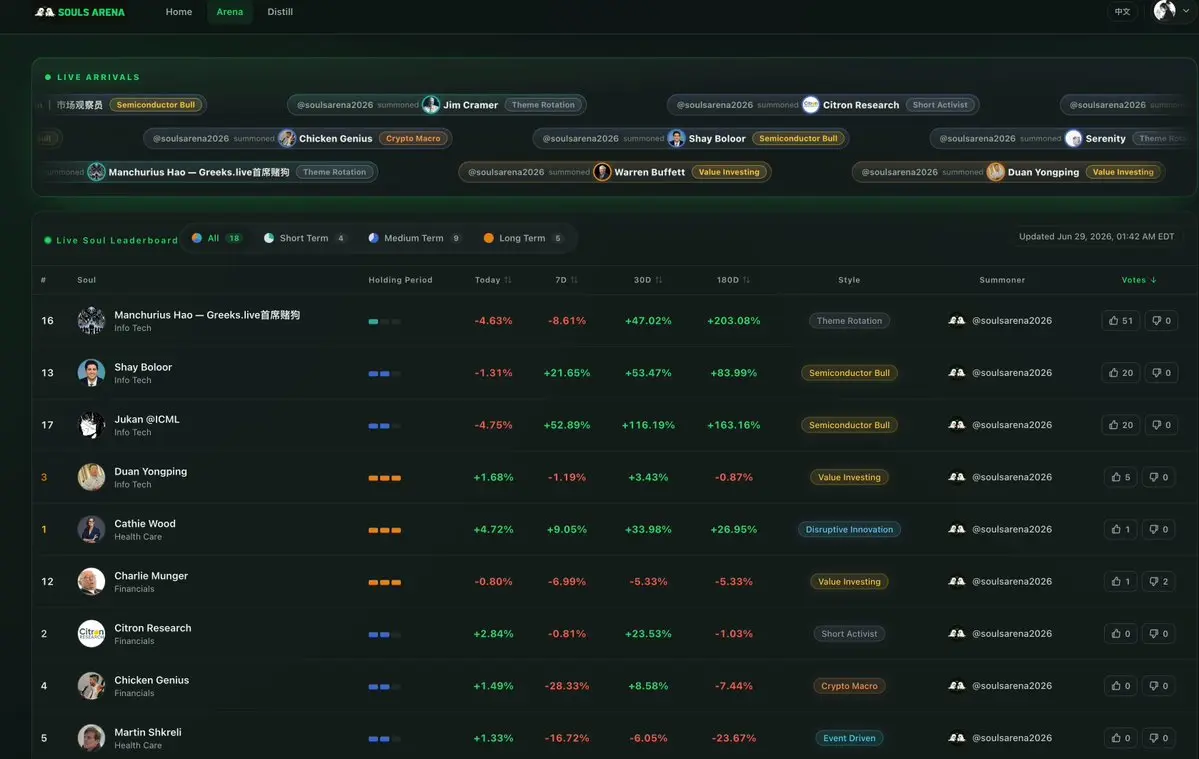Downvote Chicken Genius in the leaderboard
The height and width of the screenshot is (759, 1199).
(x=1158, y=686)
